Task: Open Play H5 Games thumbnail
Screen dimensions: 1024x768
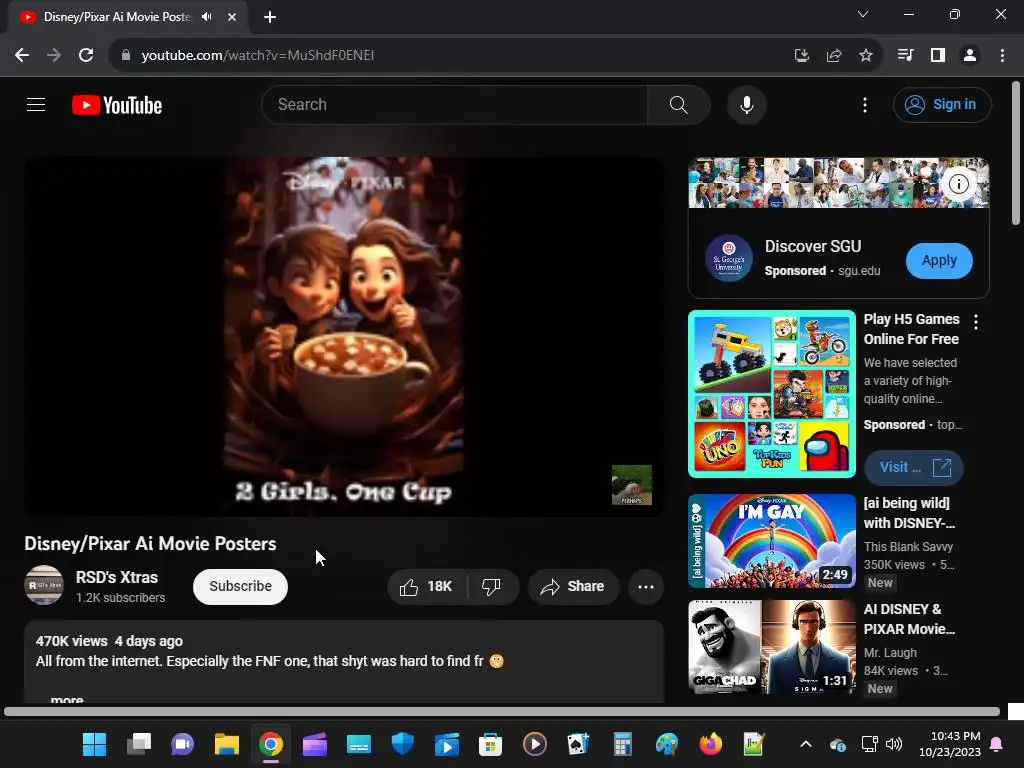Action: [772, 394]
